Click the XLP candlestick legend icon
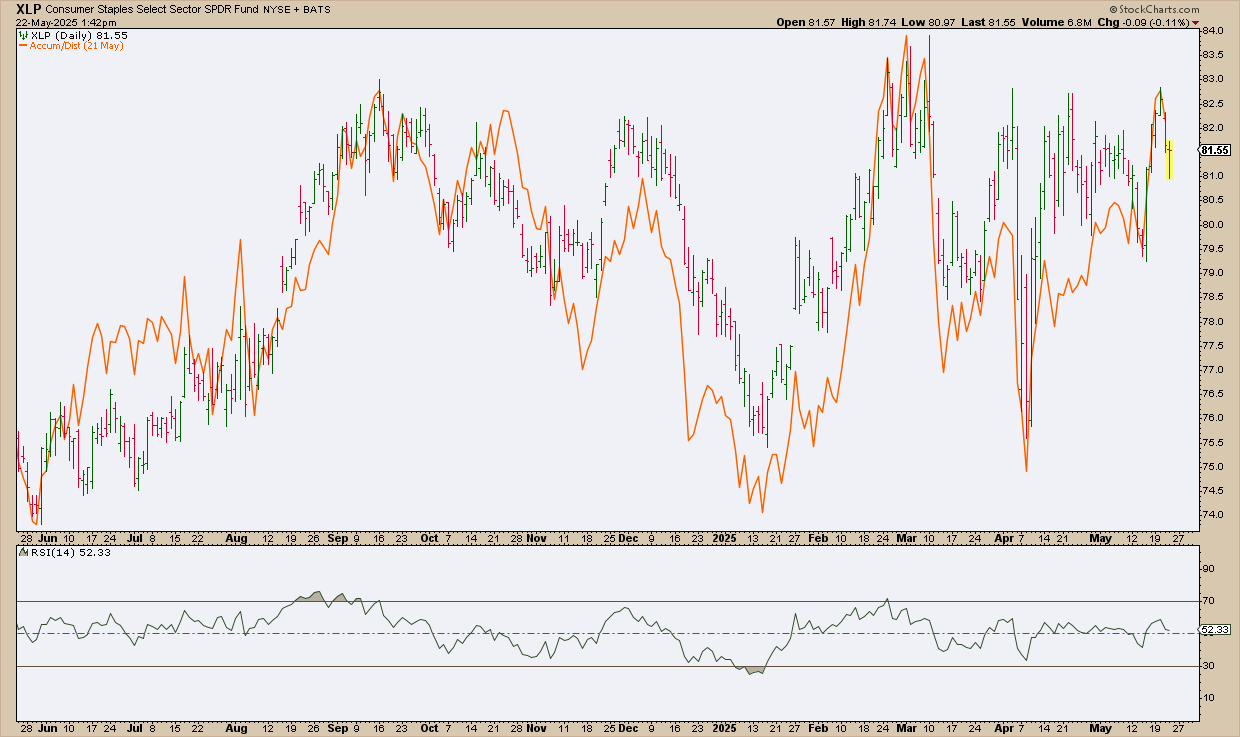Screen dimensions: 1240x737 24,35
